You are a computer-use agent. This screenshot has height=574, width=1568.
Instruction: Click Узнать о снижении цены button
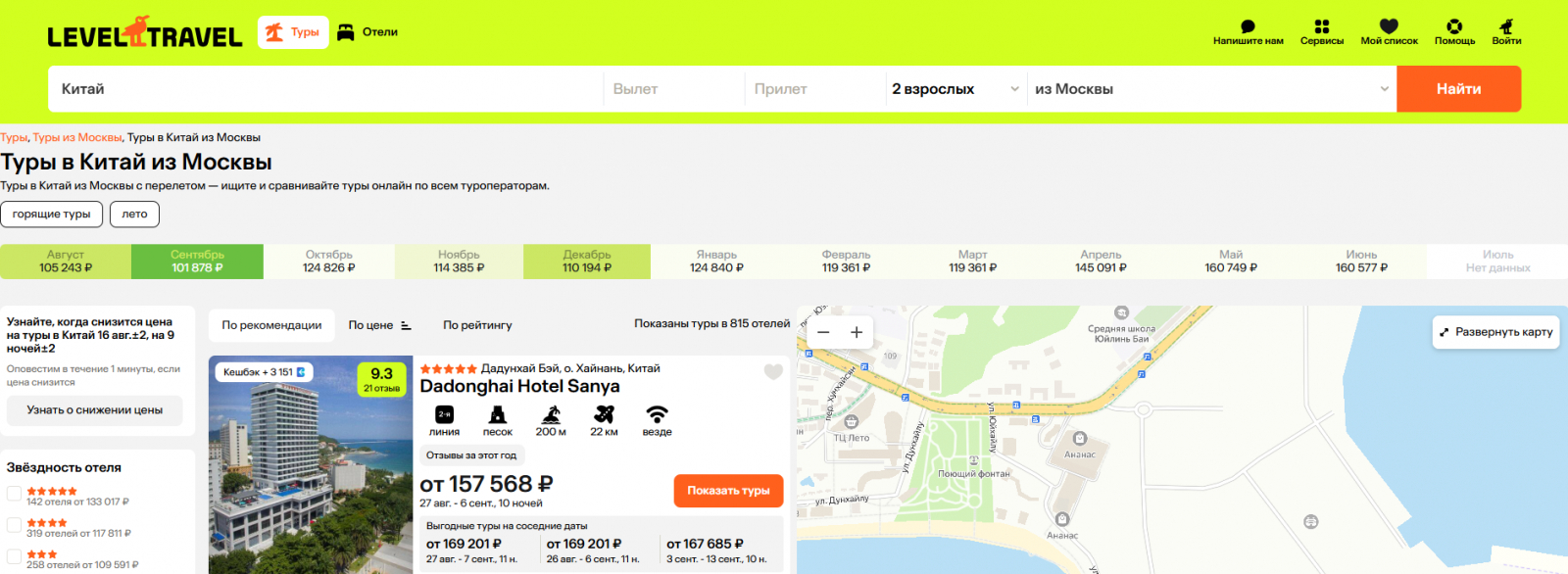[x=95, y=410]
